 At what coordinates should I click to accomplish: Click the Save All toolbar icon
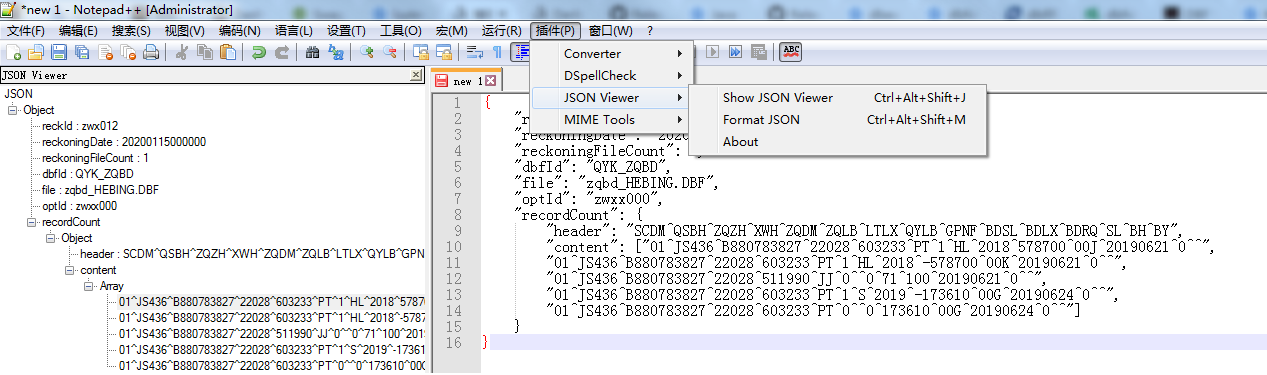[x=82, y=52]
